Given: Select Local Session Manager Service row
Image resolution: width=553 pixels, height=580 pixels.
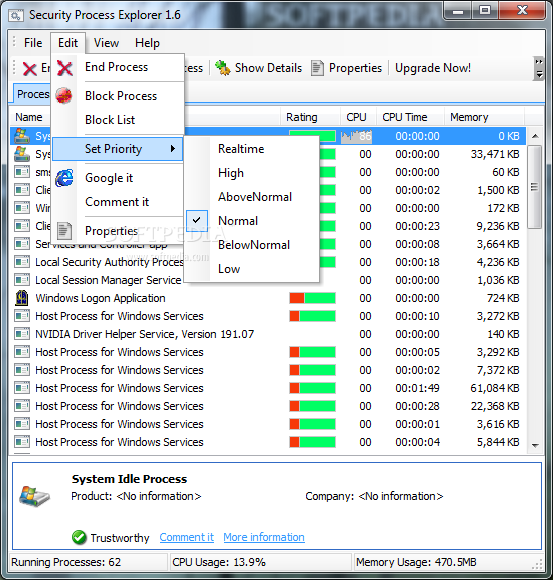Looking at the screenshot, I should coord(268,280).
